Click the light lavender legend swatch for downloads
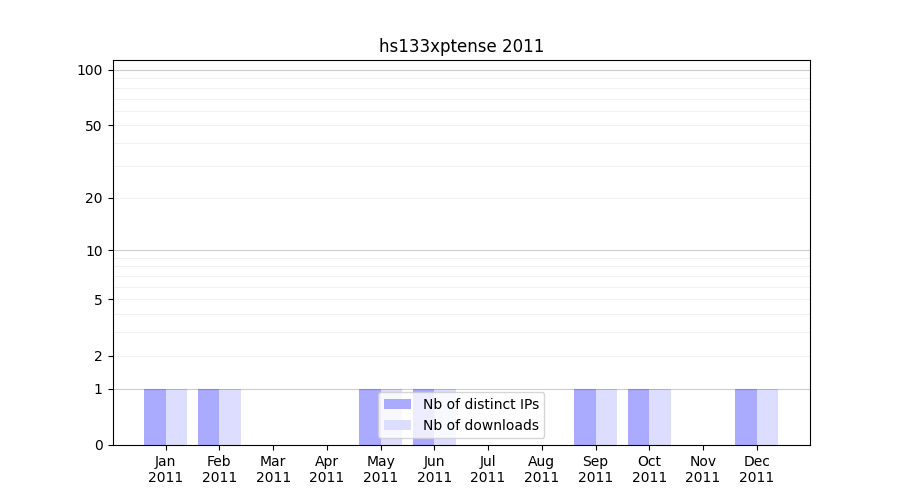The width and height of the screenshot is (900, 500). click(x=397, y=425)
